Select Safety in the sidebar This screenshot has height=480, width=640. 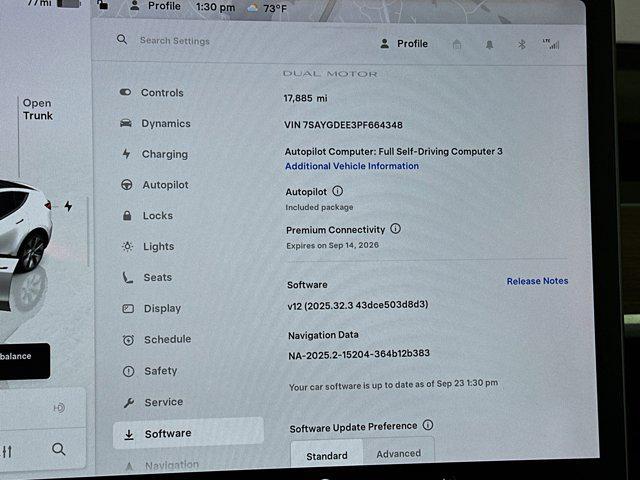pyautogui.click(x=150, y=371)
